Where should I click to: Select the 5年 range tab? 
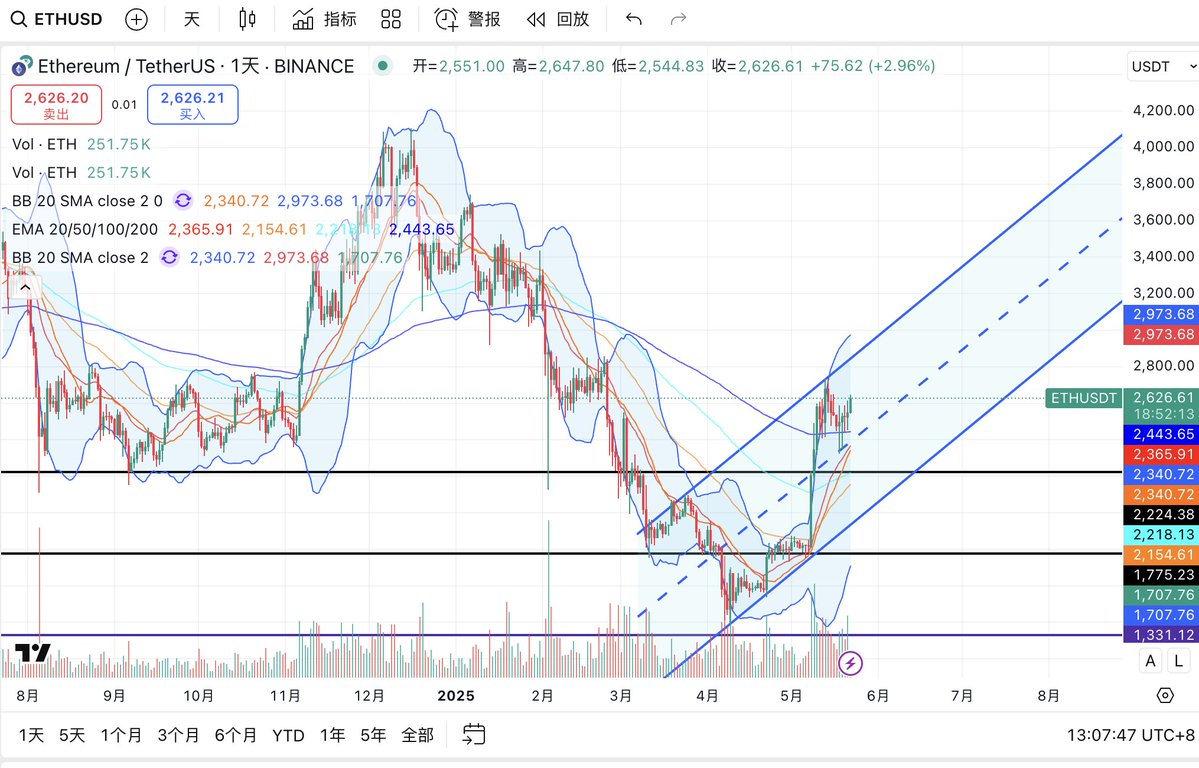pos(373,735)
